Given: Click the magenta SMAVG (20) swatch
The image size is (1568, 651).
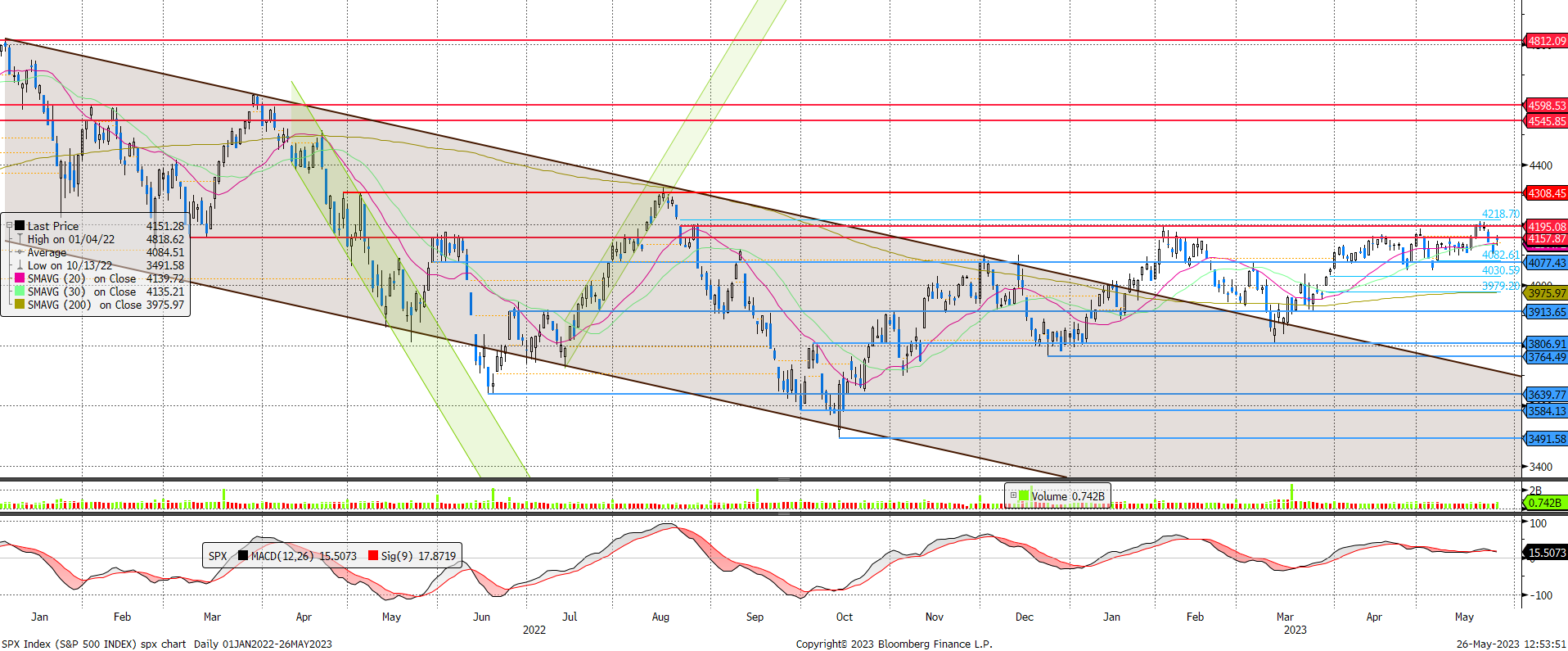Looking at the screenshot, I should pyautogui.click(x=20, y=278).
